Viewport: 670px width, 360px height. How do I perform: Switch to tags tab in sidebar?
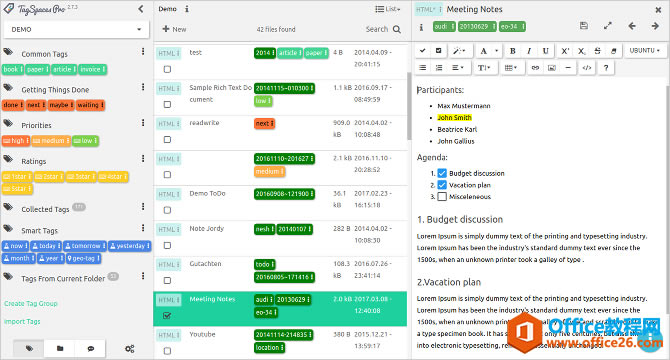pyautogui.click(x=29, y=349)
